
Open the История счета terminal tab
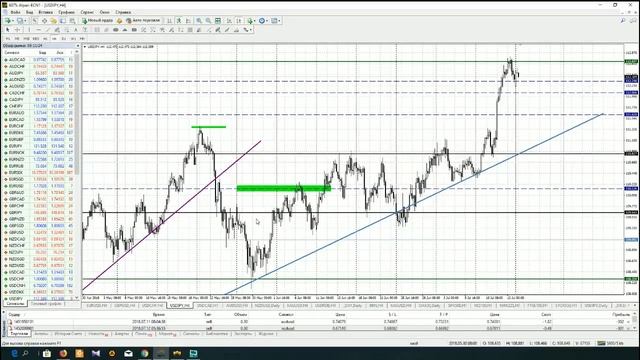[68, 334]
